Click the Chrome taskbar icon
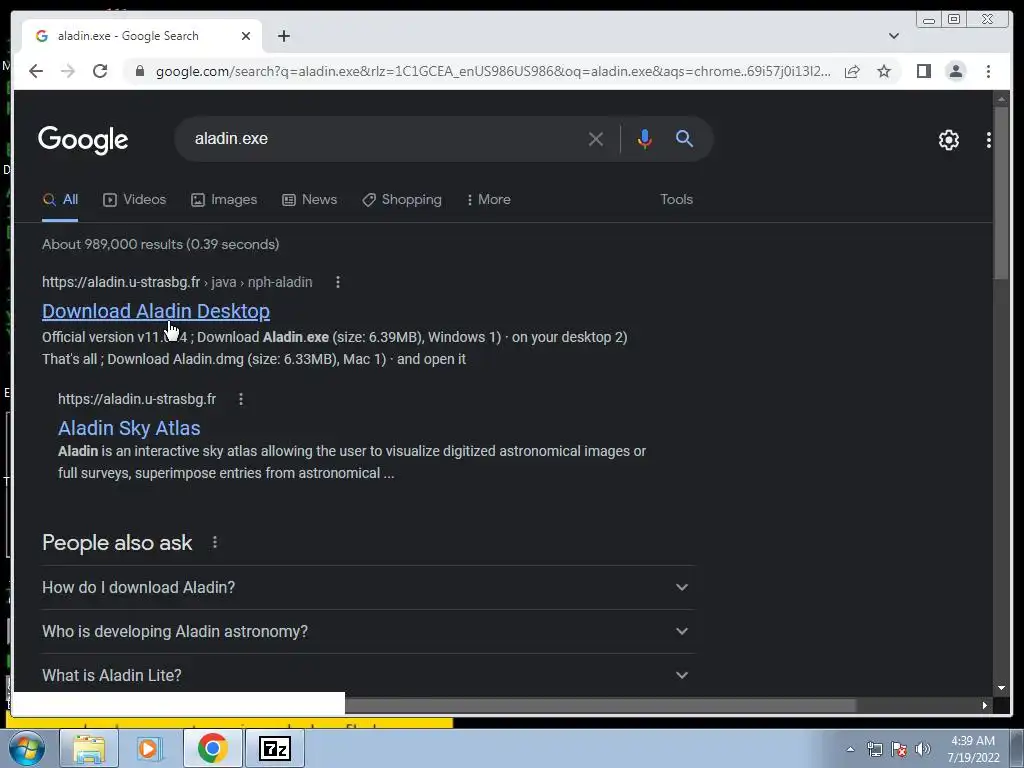The height and width of the screenshot is (768, 1024). [212, 748]
